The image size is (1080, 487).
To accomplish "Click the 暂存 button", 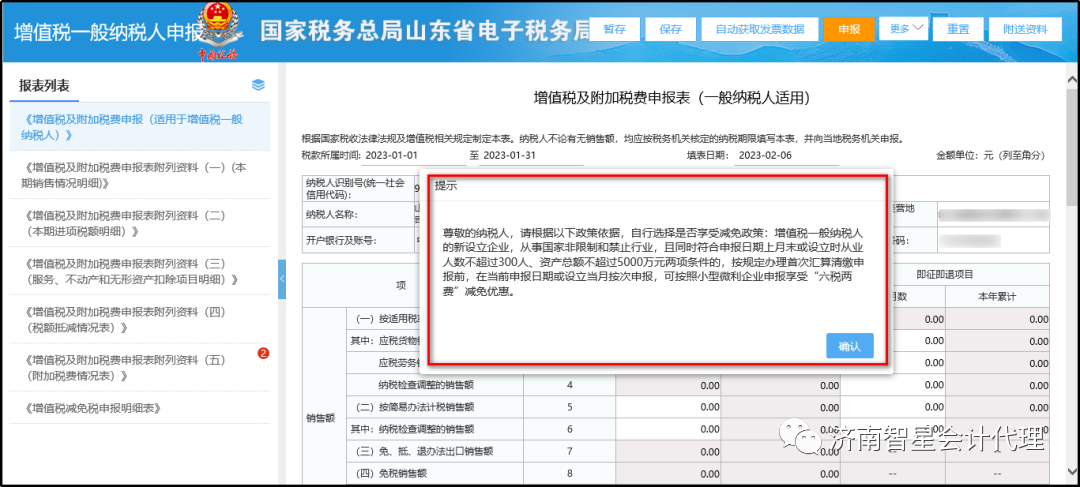I will [x=614, y=30].
